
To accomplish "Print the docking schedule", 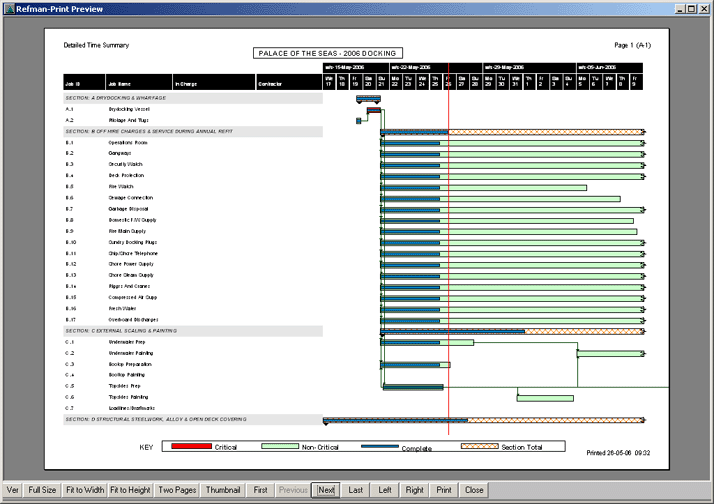I will point(444,490).
